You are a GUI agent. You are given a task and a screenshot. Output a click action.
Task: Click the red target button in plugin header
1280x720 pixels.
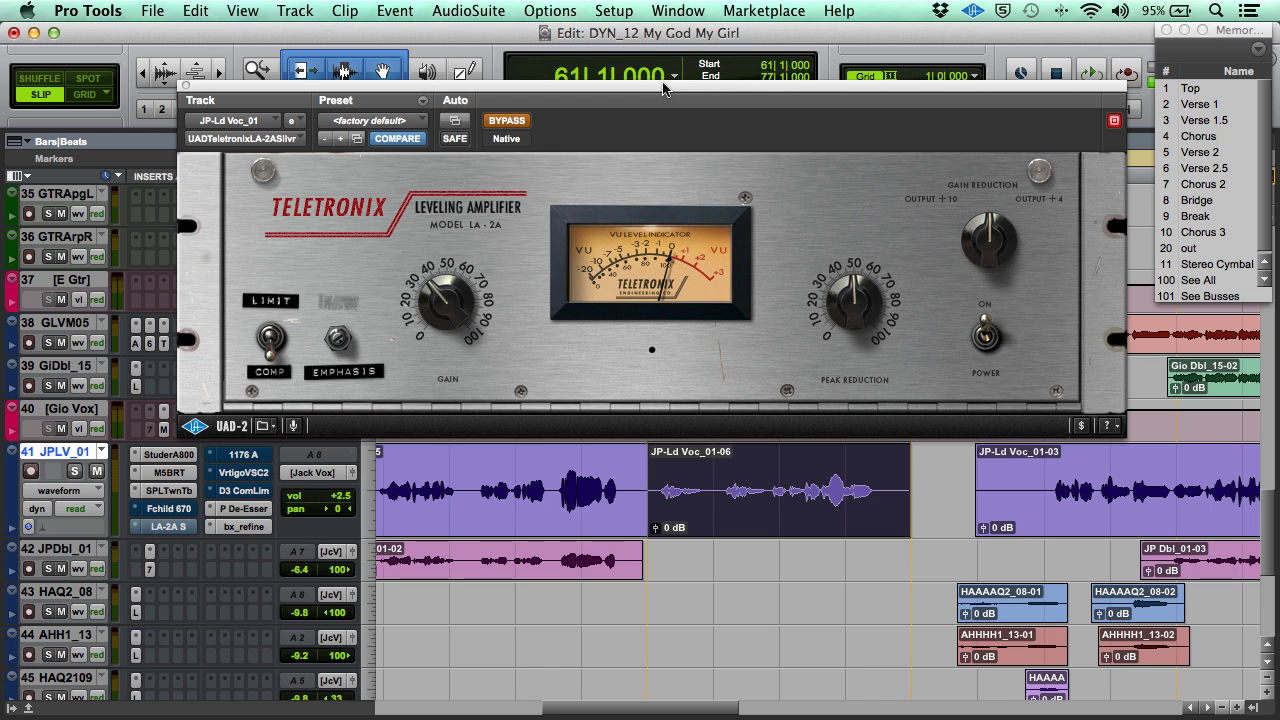[x=1114, y=120]
